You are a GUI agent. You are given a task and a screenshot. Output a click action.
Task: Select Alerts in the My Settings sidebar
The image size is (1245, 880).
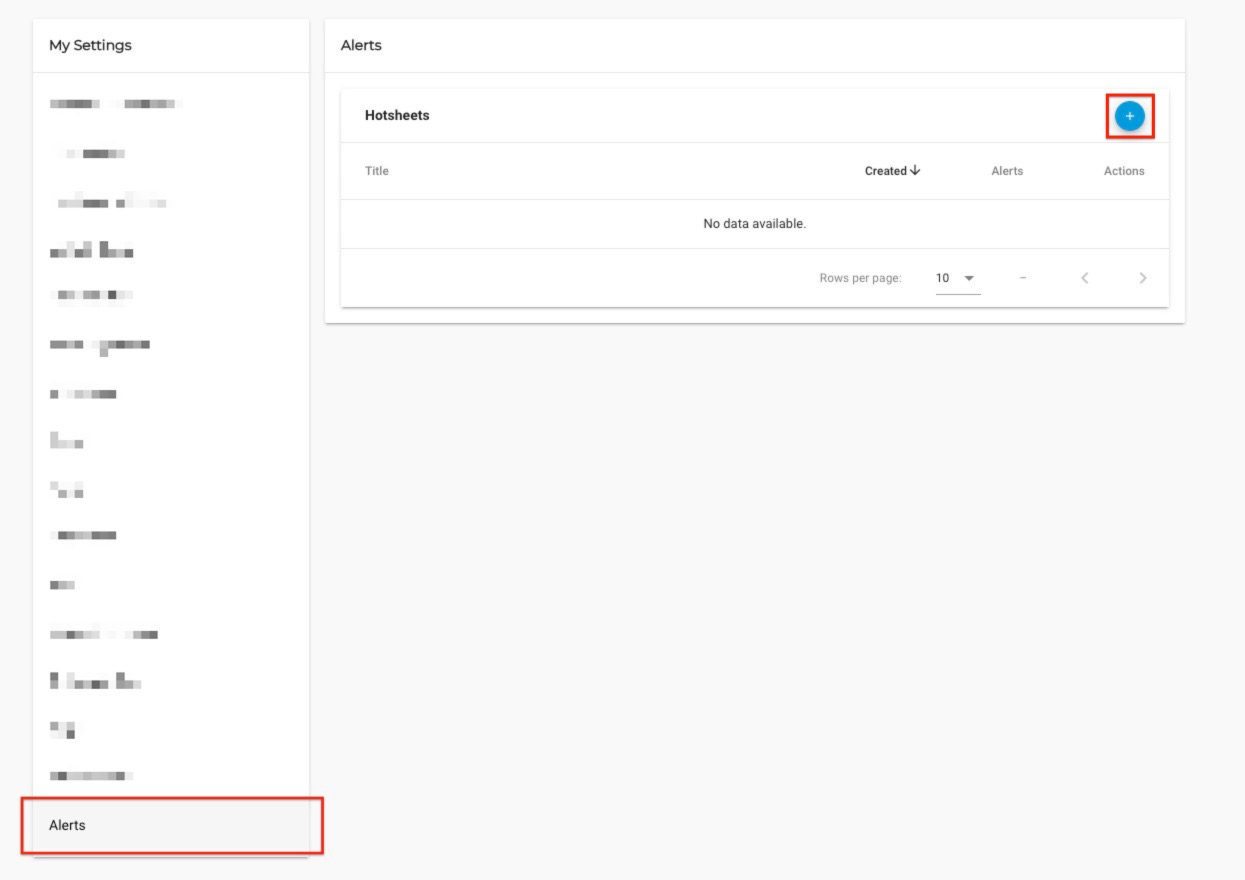[x=68, y=825]
